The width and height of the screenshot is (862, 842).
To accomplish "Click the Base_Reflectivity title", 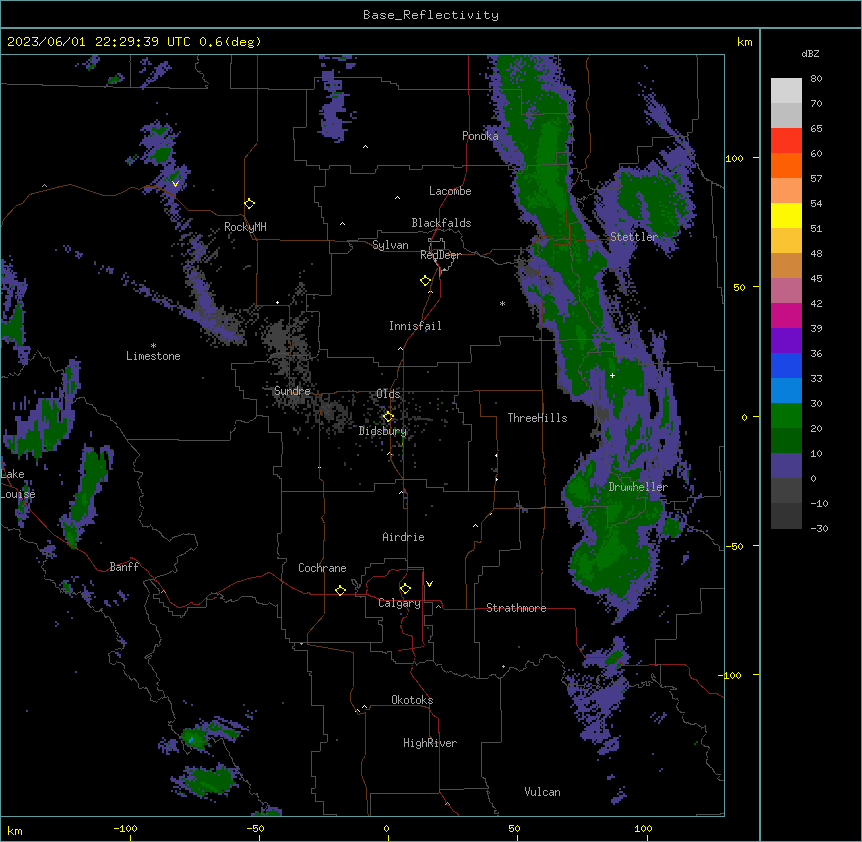I will click(x=431, y=15).
